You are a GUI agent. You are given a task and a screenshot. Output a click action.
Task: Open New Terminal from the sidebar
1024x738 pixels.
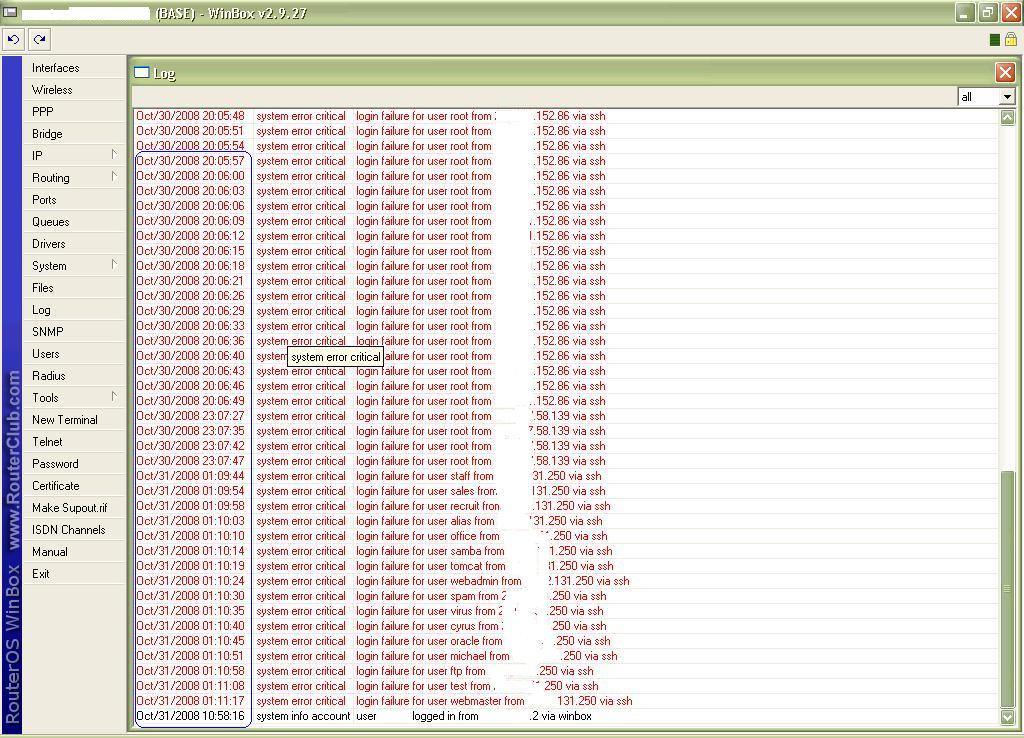coord(74,420)
